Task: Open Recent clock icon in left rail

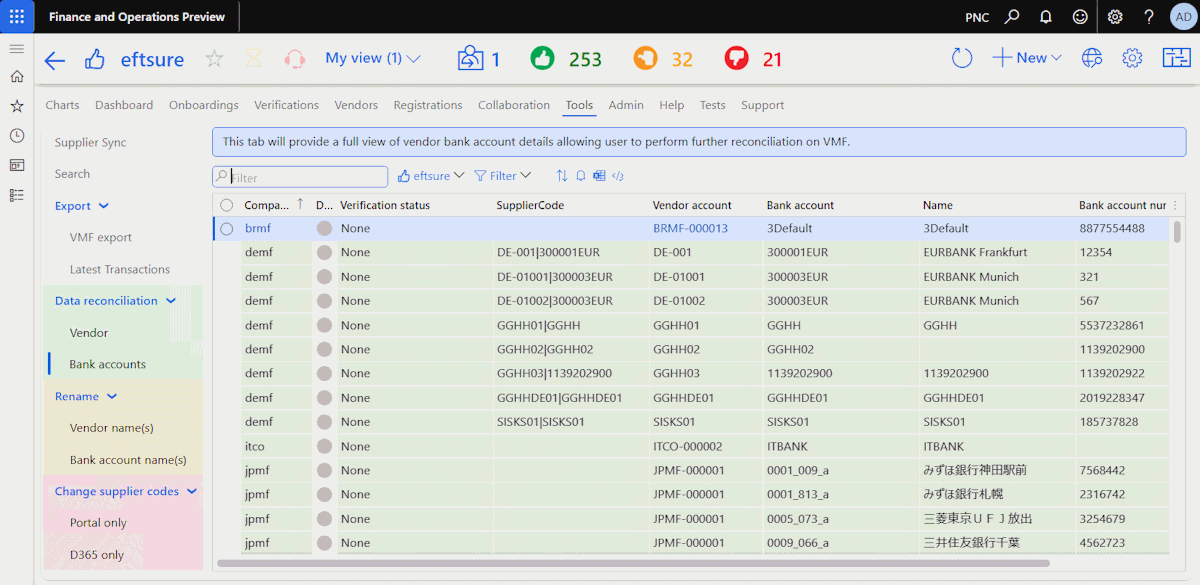Action: pyautogui.click(x=16, y=135)
